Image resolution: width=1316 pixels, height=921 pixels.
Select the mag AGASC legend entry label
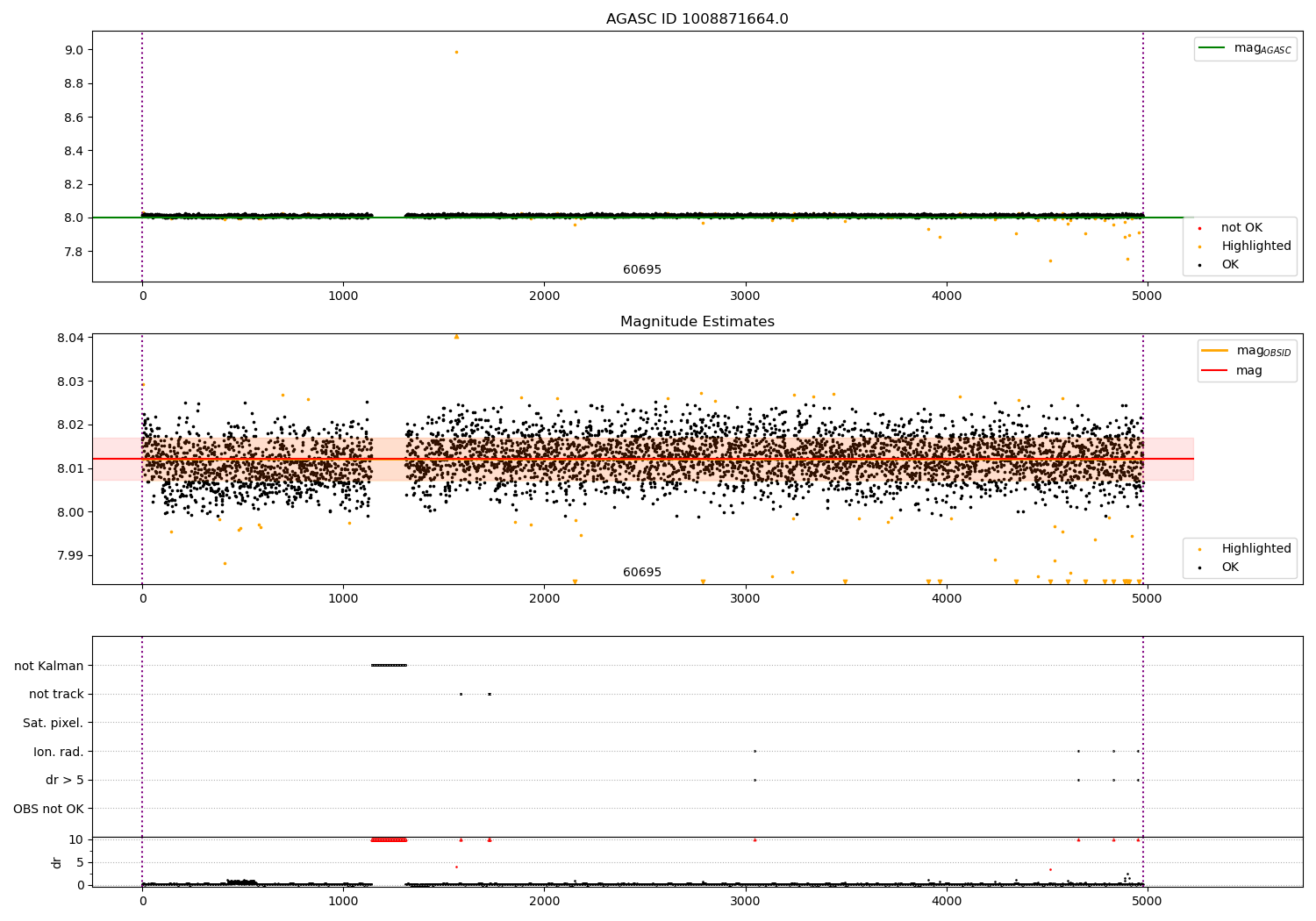pyautogui.click(x=1262, y=48)
